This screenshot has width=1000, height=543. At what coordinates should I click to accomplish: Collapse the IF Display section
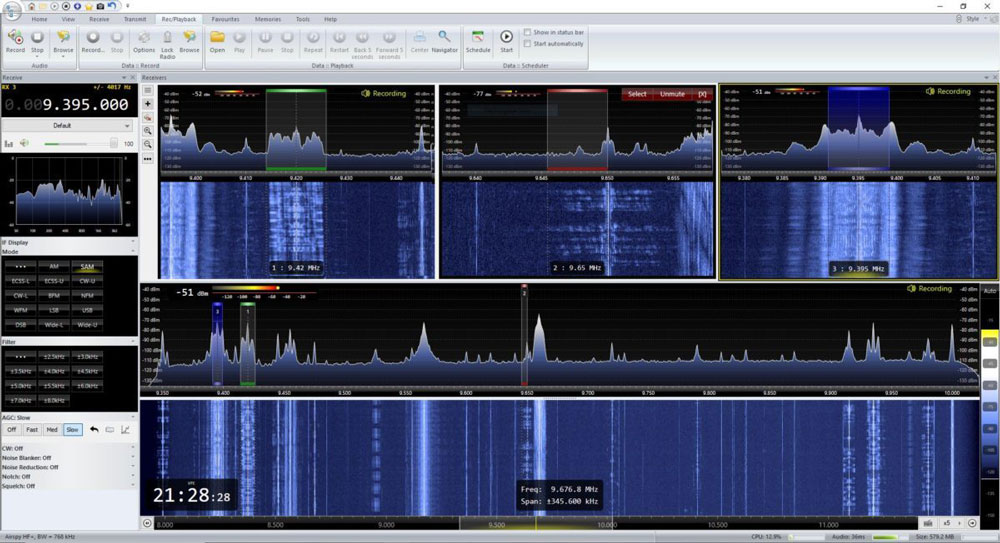(133, 242)
